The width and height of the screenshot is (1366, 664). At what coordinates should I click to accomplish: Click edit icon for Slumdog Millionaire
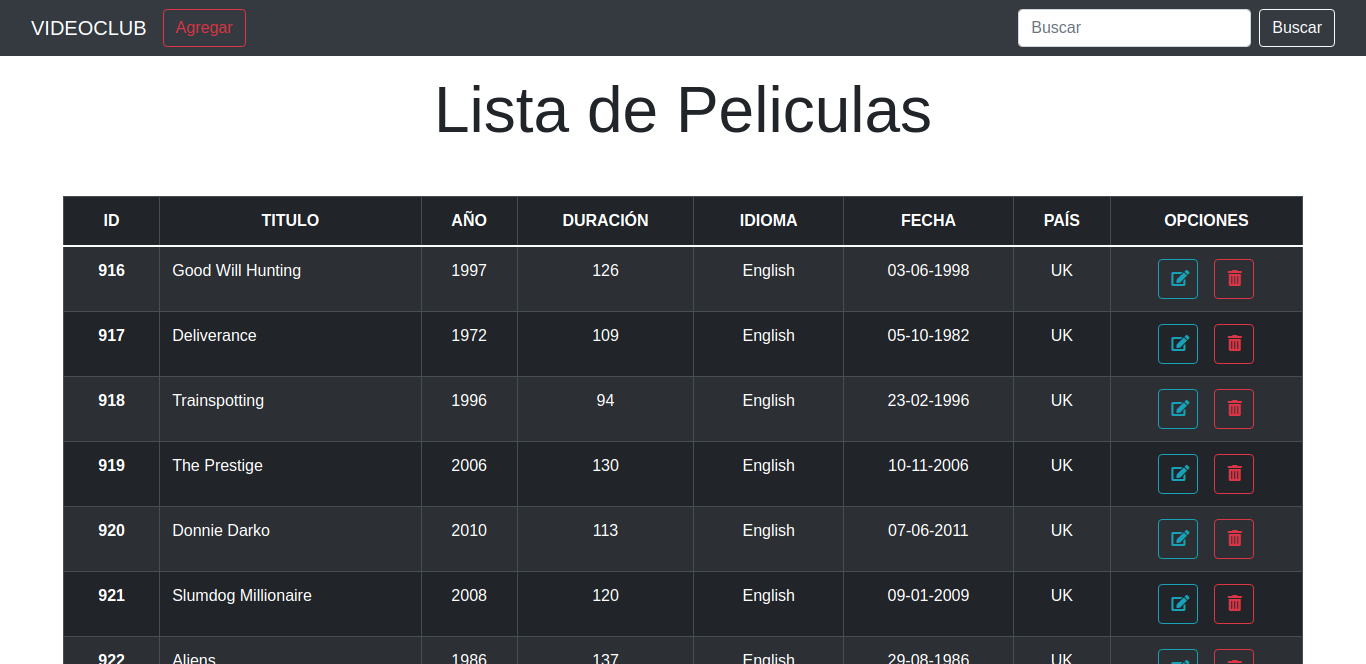pyautogui.click(x=1178, y=604)
